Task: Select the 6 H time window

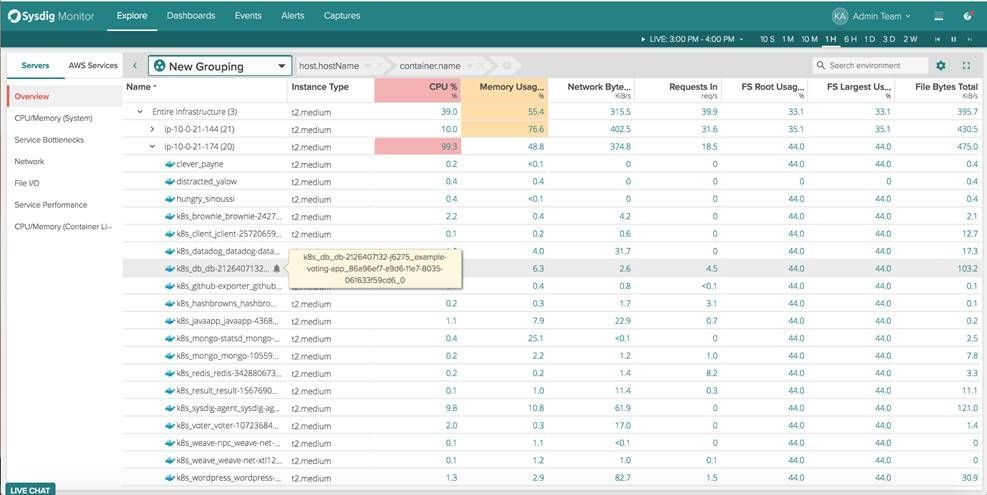Action: coord(850,39)
